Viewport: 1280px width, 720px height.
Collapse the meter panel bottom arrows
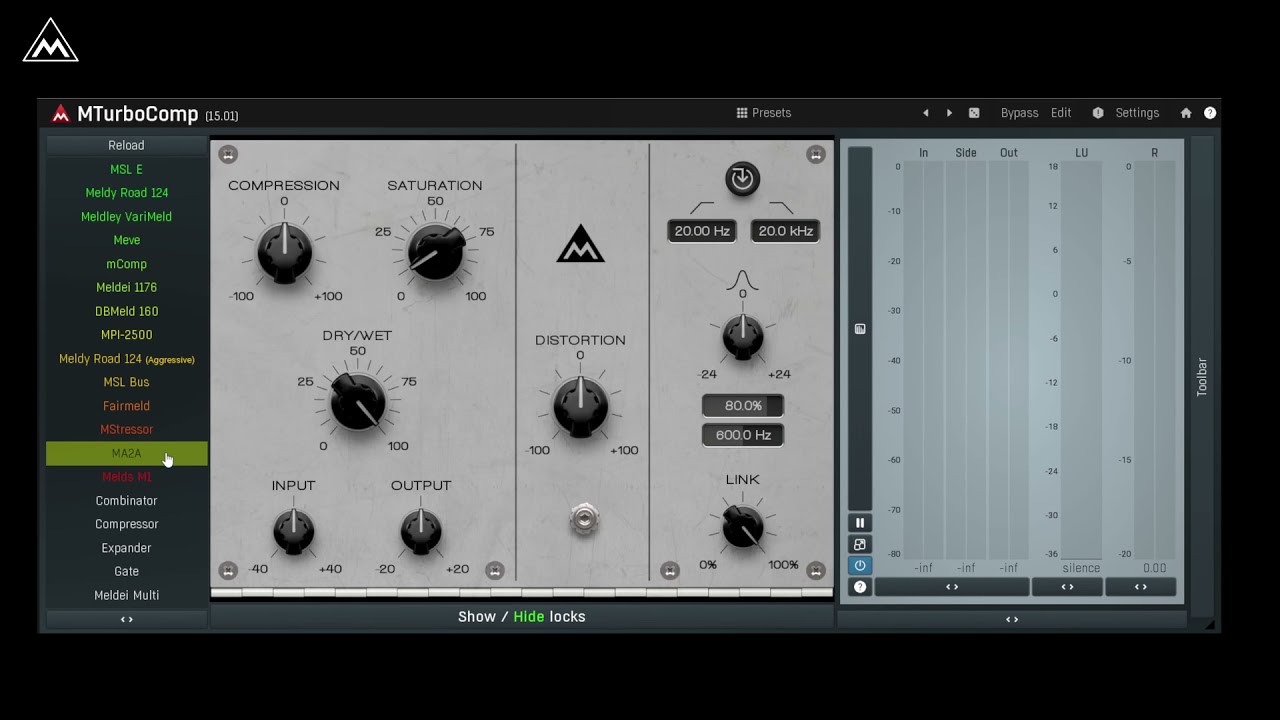(x=1012, y=619)
